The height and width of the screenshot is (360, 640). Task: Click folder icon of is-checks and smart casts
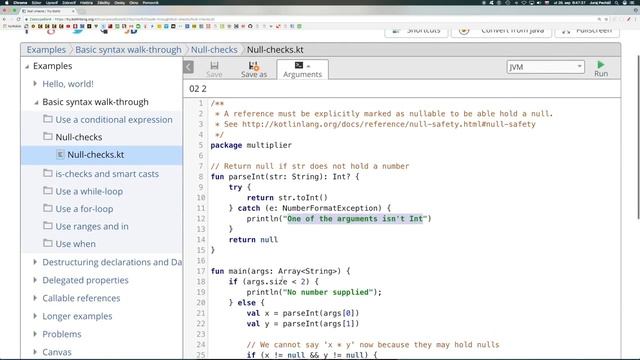[x=48, y=173]
